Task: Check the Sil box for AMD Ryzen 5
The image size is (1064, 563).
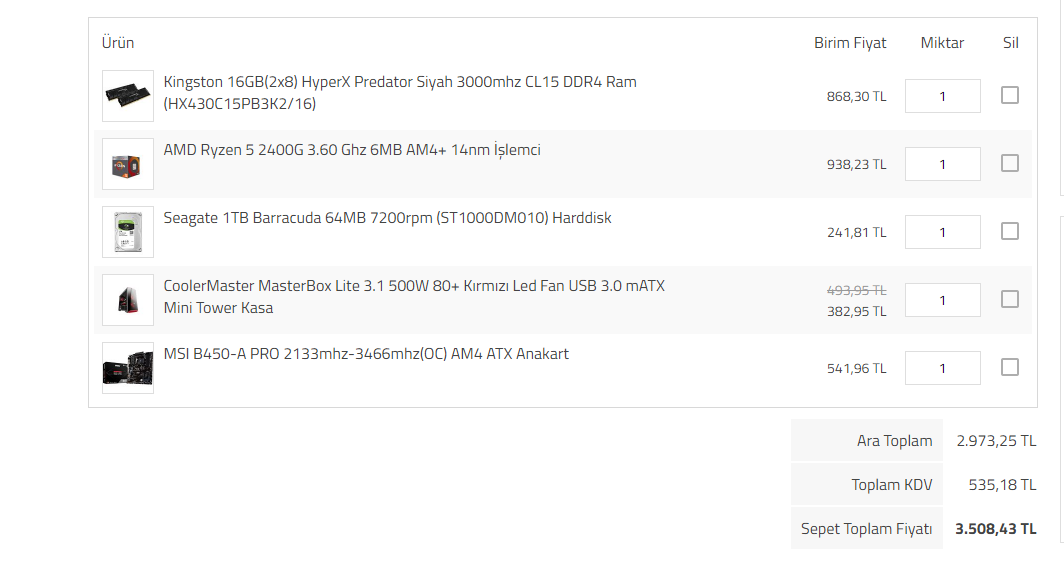Action: 1010,163
